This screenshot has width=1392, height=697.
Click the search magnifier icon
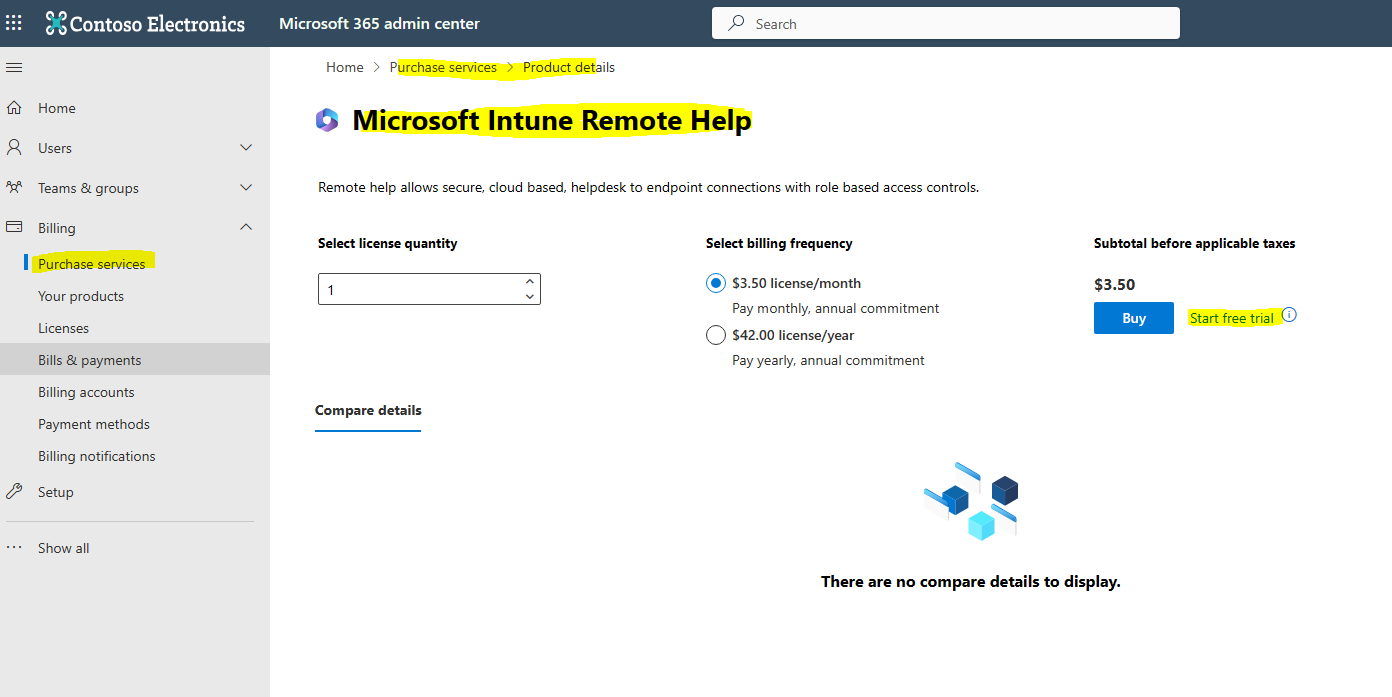tap(737, 23)
